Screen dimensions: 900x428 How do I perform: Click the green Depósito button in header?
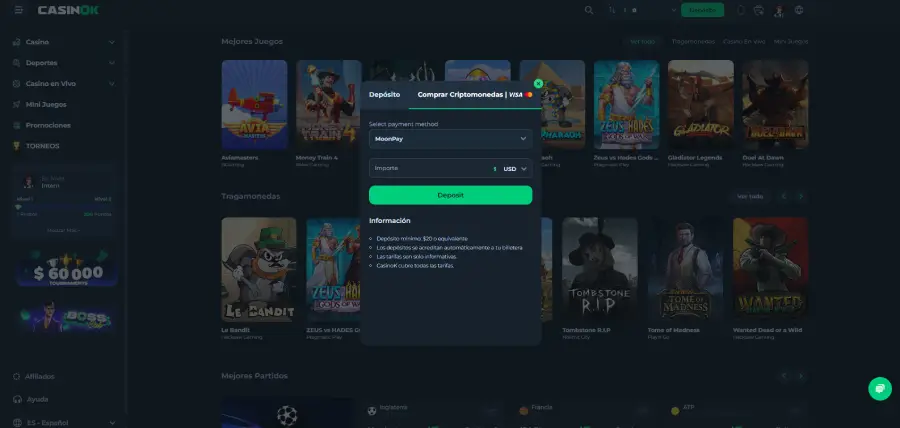[x=702, y=10]
